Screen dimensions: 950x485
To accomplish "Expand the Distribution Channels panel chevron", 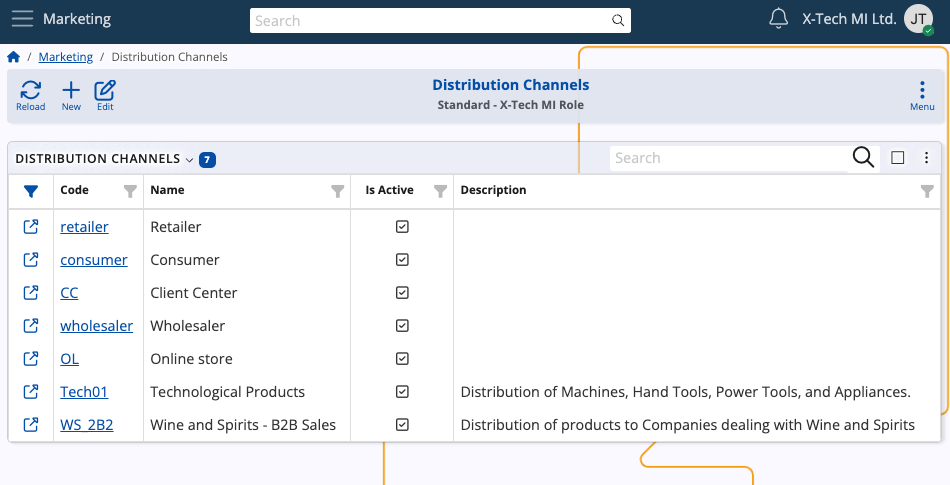I will click(x=189, y=160).
